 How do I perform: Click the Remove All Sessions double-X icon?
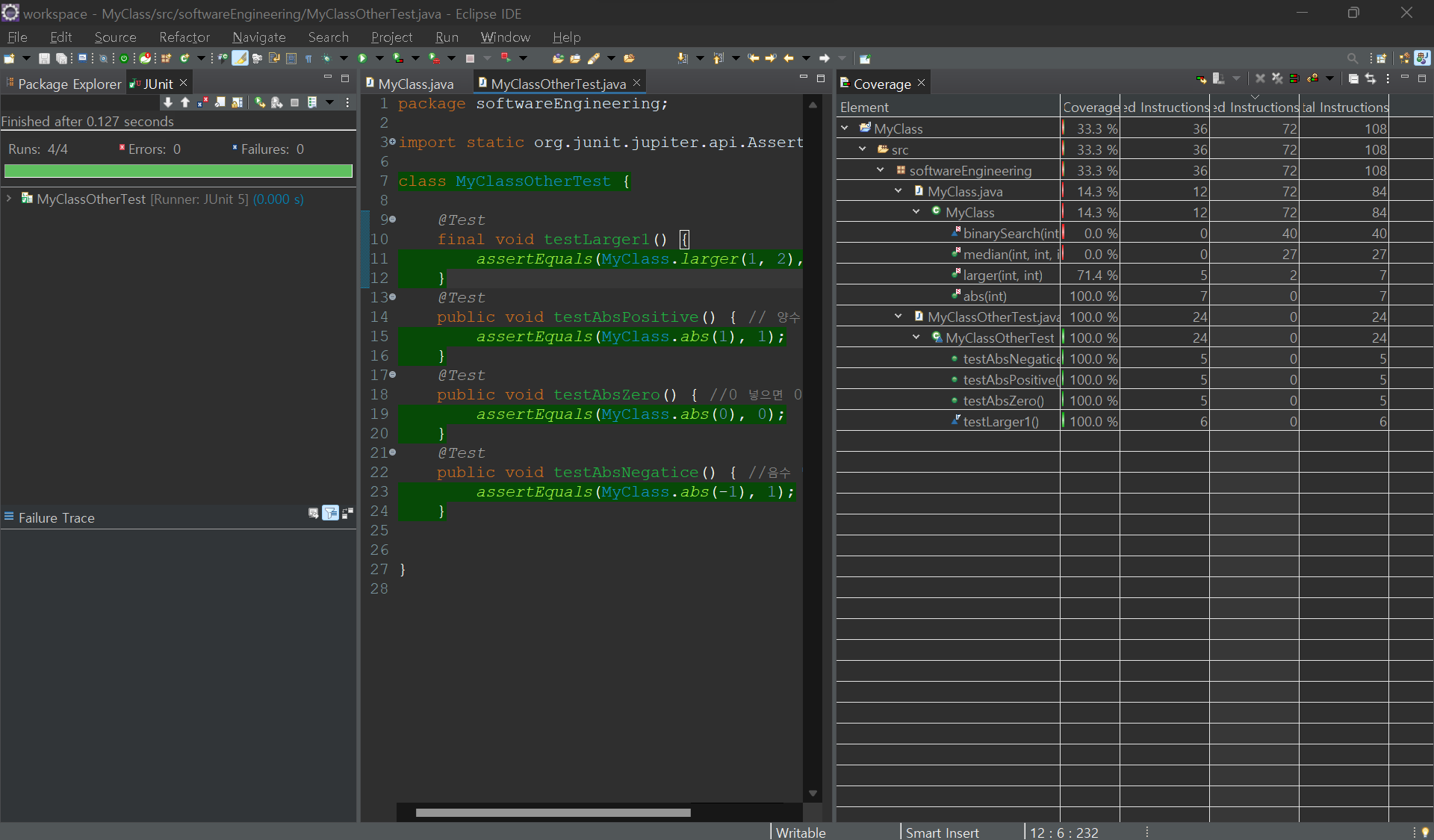point(1277,78)
